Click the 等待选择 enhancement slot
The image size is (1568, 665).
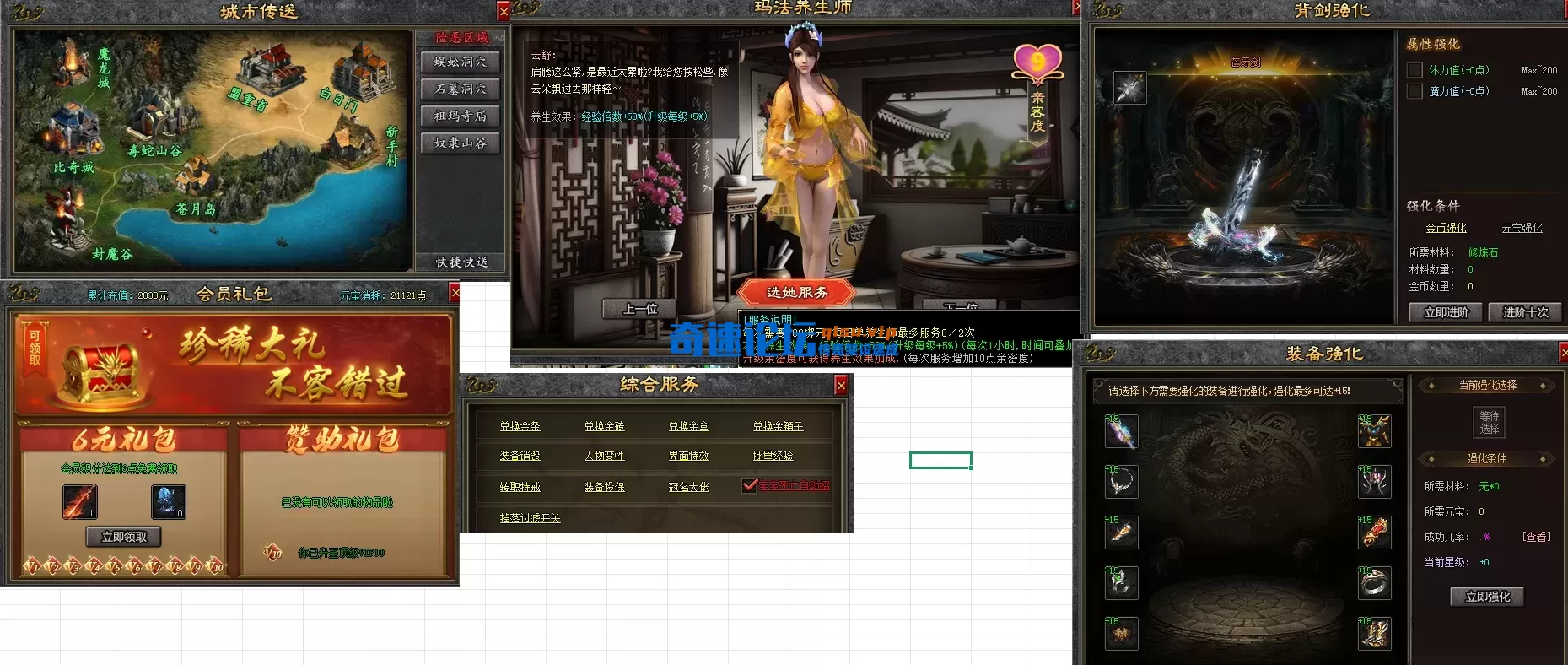tap(1490, 422)
